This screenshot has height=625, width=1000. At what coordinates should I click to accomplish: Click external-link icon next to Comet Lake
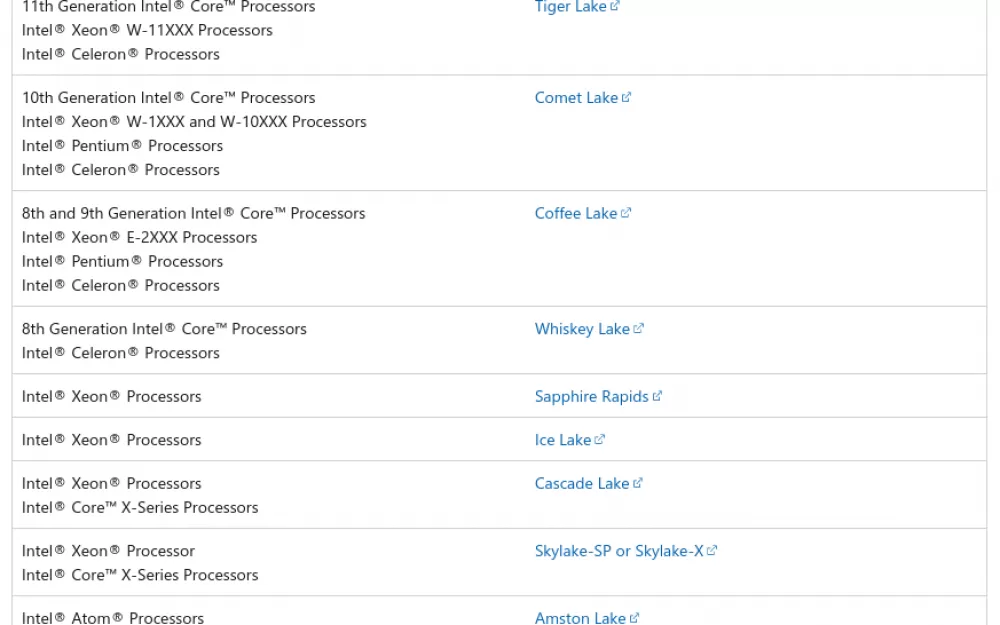[626, 97]
